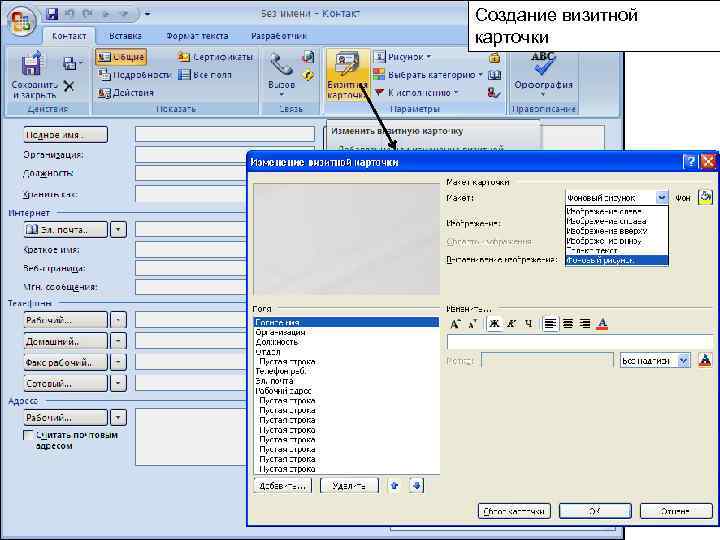The width and height of the screenshot is (720, 540).
Task: Click the Все поля view button
Action: coord(205,75)
